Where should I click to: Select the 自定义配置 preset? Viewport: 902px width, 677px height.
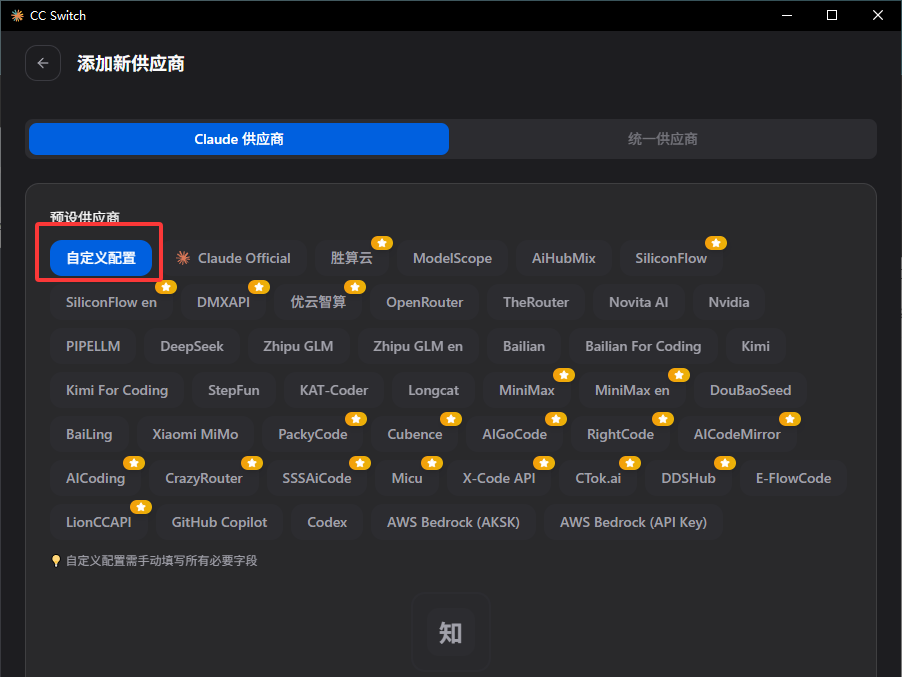click(101, 258)
